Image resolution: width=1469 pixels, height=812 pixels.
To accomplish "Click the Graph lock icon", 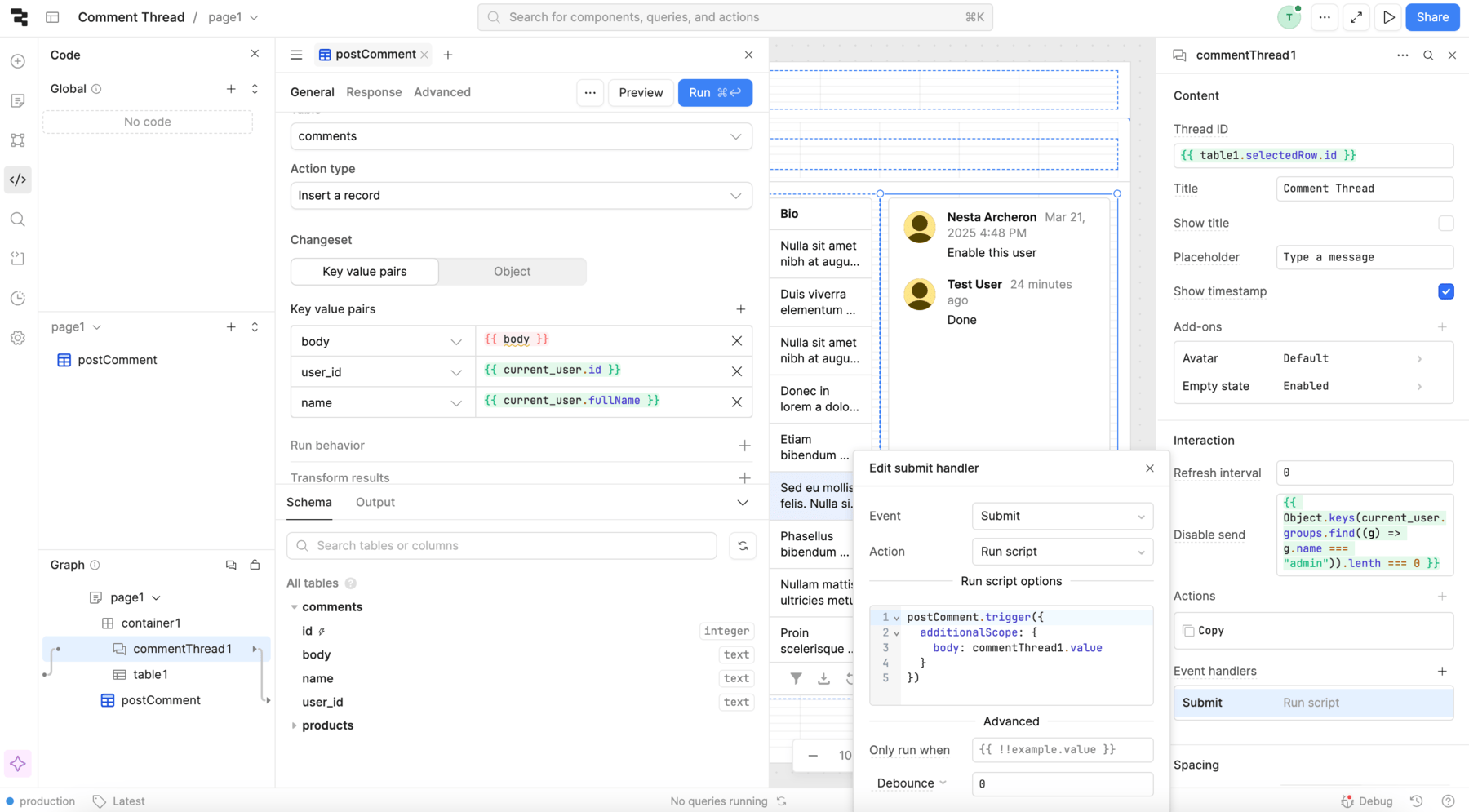I will (255, 565).
